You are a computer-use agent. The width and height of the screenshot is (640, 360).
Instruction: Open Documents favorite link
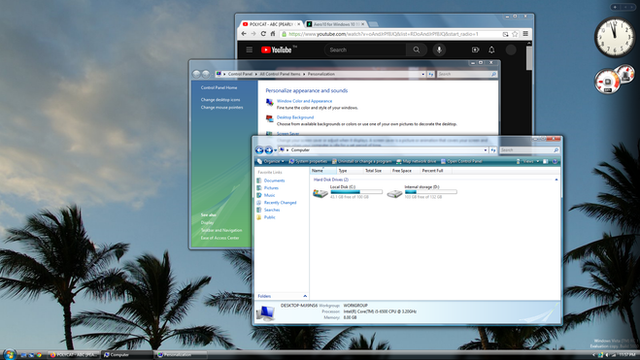274,180
